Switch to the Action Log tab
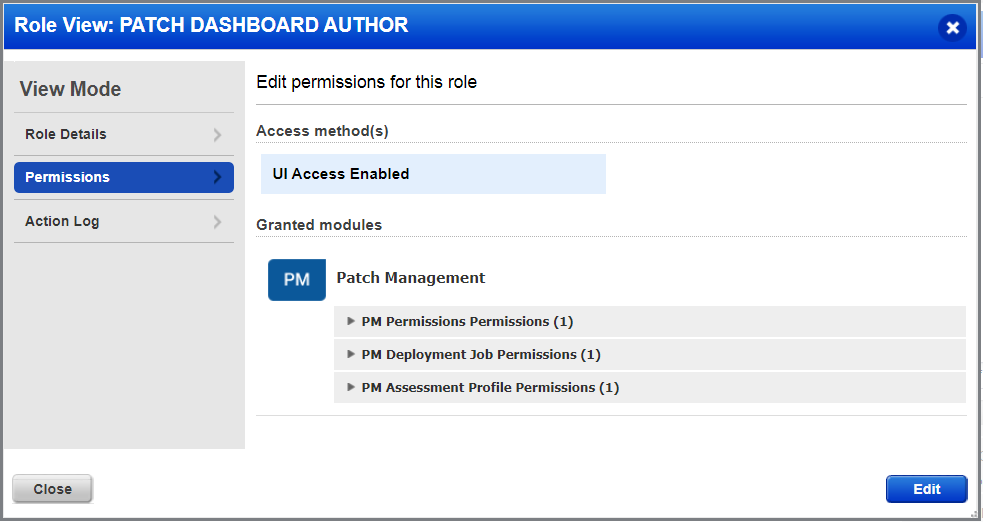This screenshot has width=983, height=522. tap(62, 221)
